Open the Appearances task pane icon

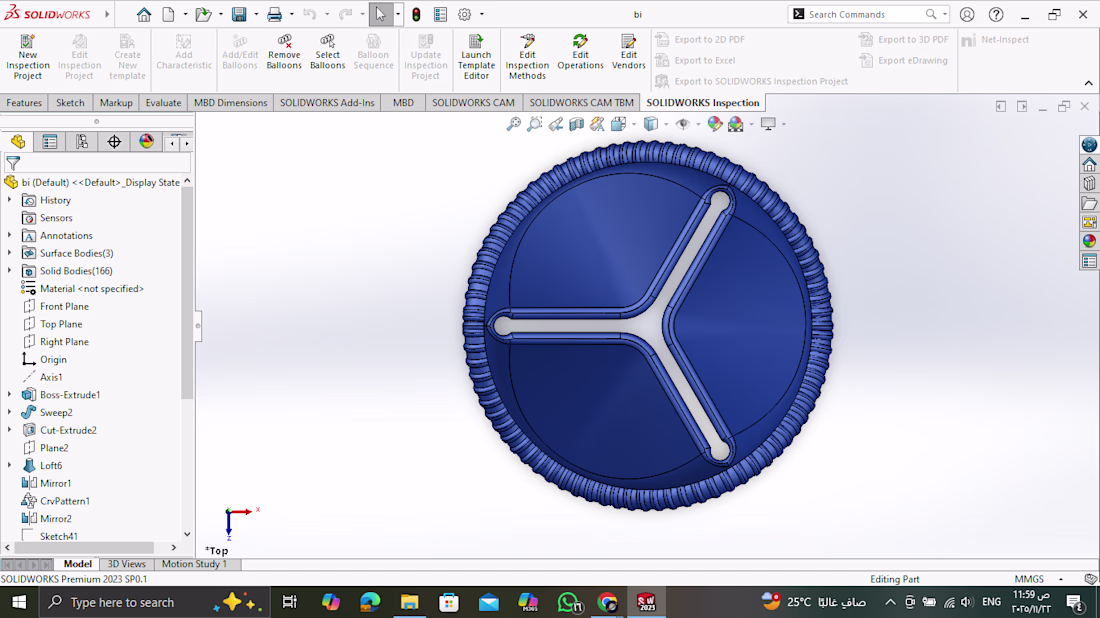point(1089,241)
